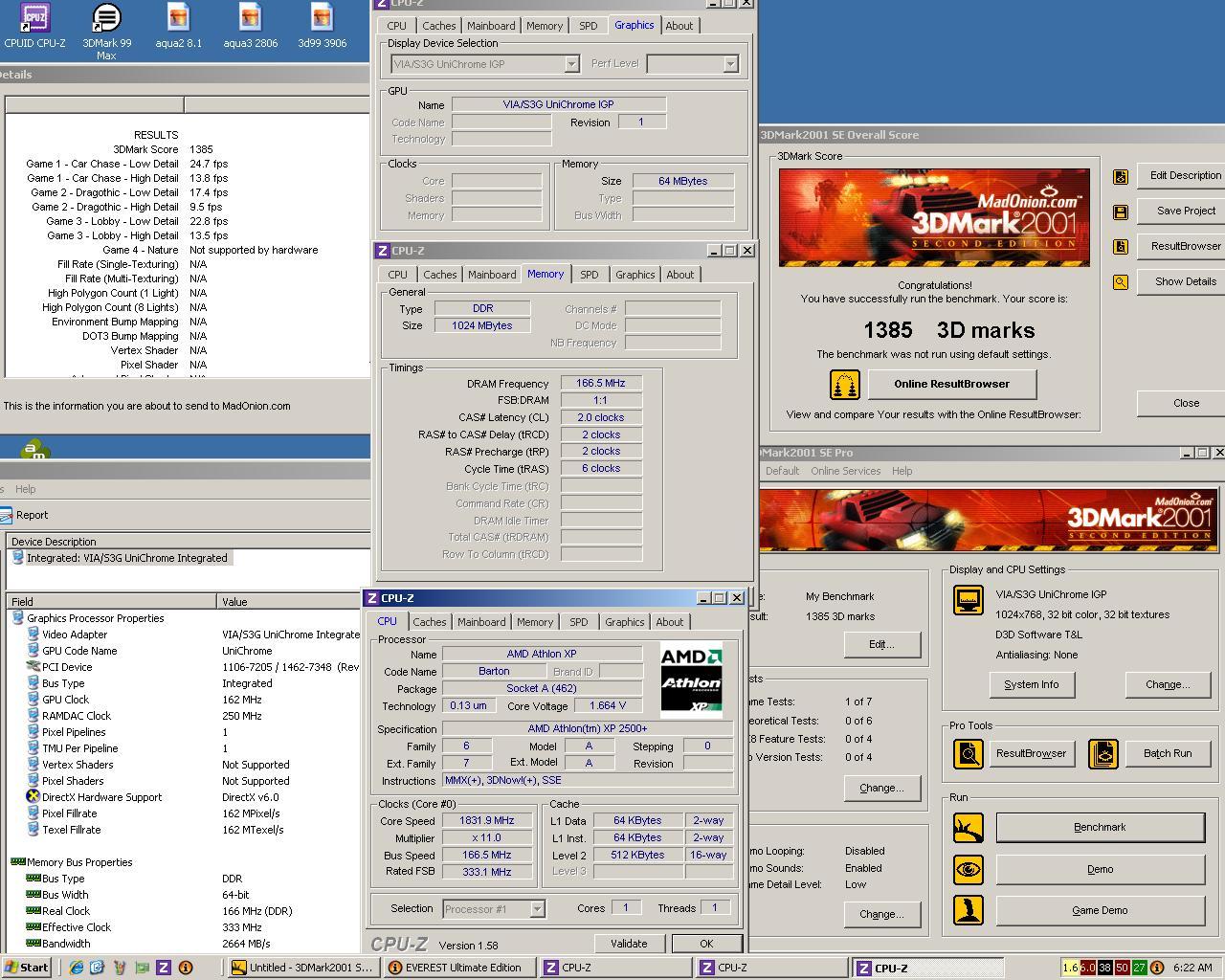Click the Close button in Overall Score window
The height and width of the screenshot is (980, 1225).
pyautogui.click(x=1186, y=403)
